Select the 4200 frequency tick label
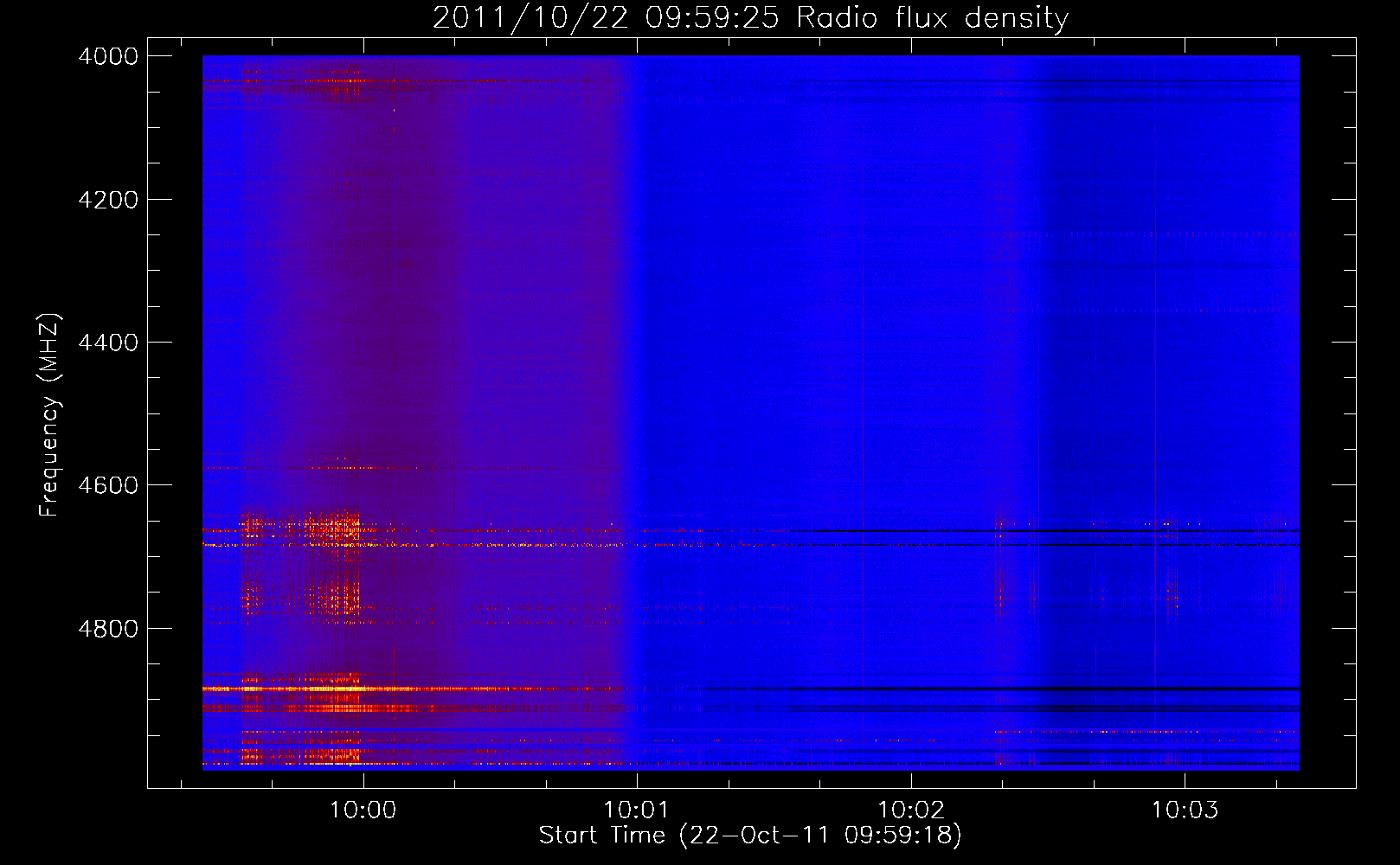Screen dimensions: 1400x865 pyautogui.click(x=108, y=200)
